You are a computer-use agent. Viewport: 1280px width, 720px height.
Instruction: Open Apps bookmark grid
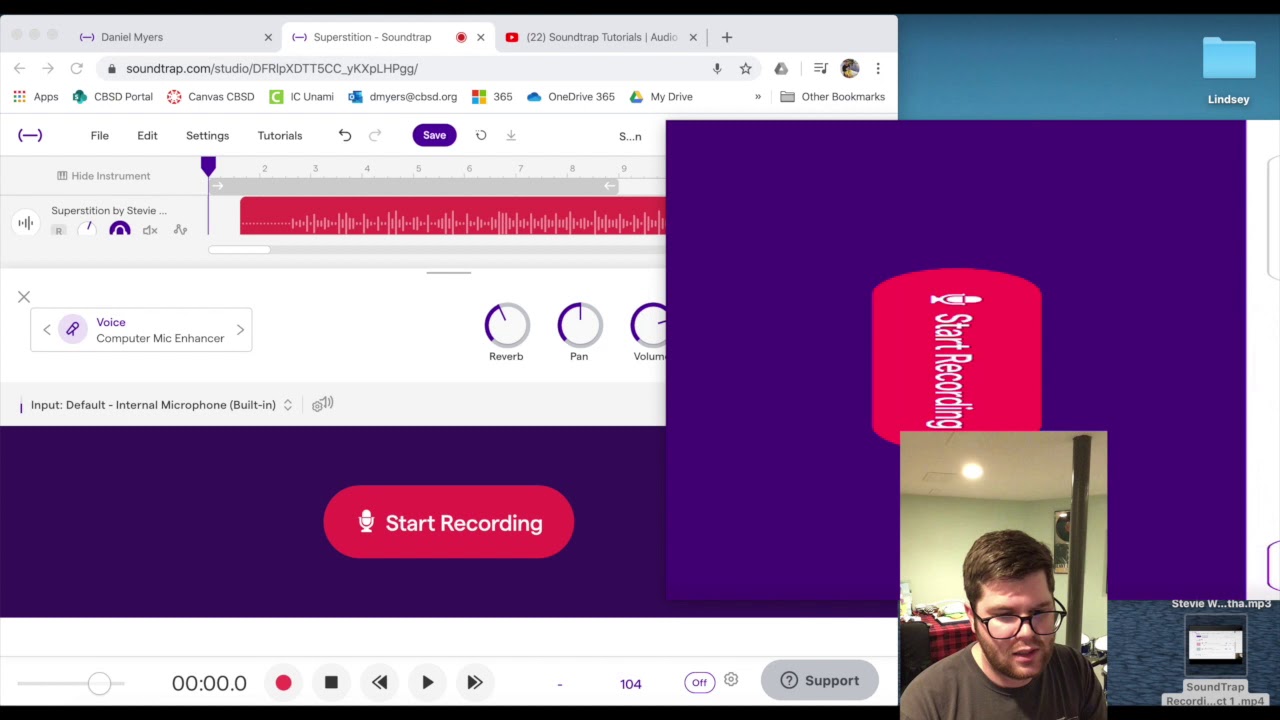36,97
